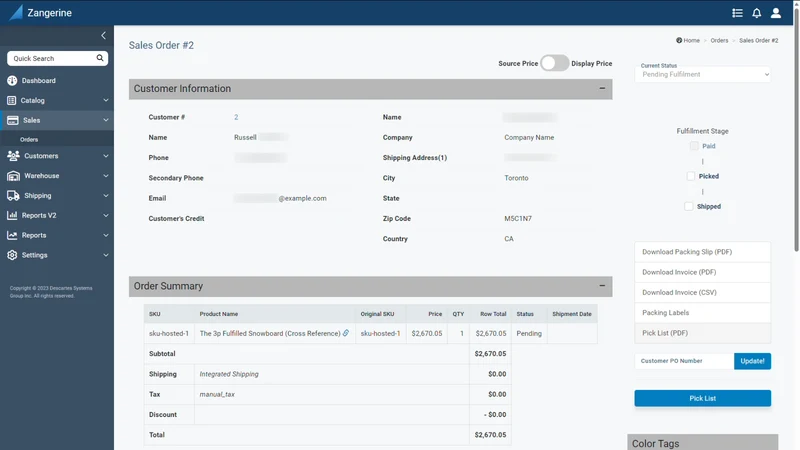The height and width of the screenshot is (450, 800).
Task: Click the Customers people icon
Action: pyautogui.click(x=13, y=156)
